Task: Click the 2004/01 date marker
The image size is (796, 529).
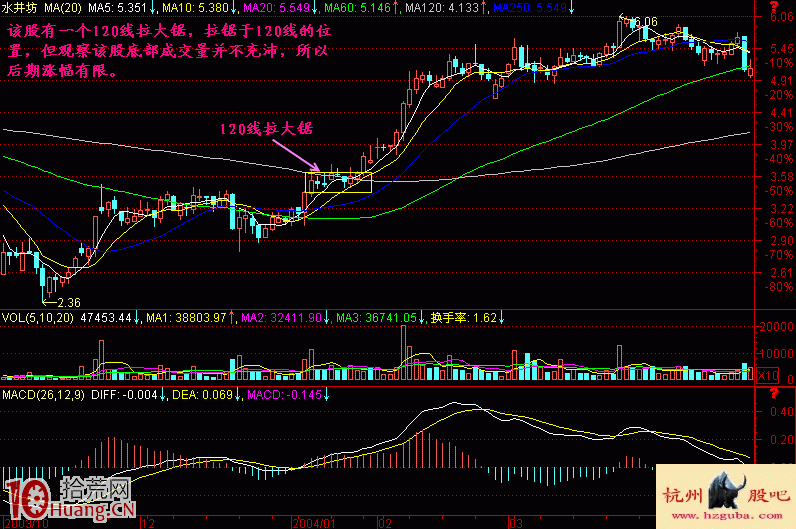Action: 314,523
